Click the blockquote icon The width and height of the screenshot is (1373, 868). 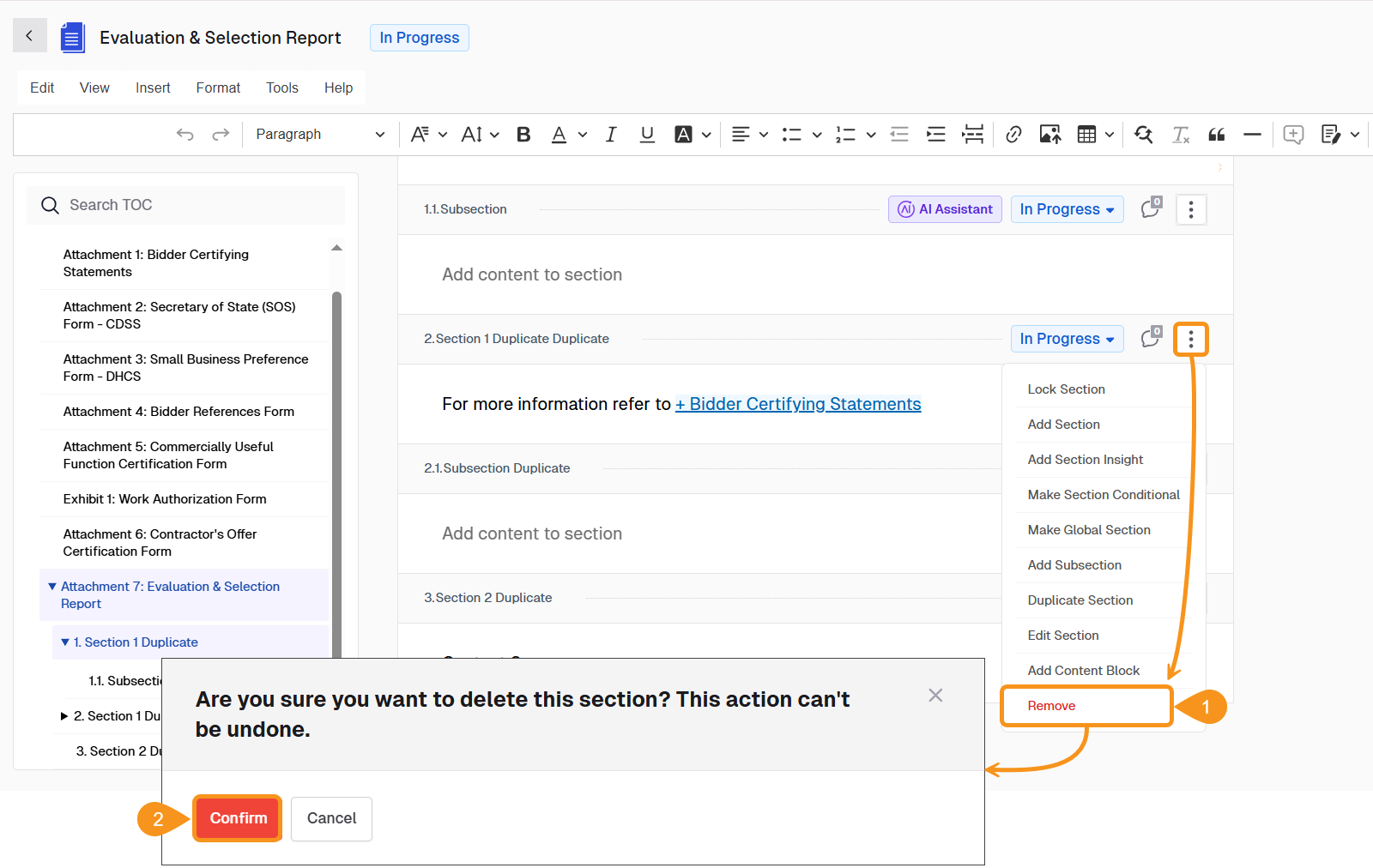1216,135
